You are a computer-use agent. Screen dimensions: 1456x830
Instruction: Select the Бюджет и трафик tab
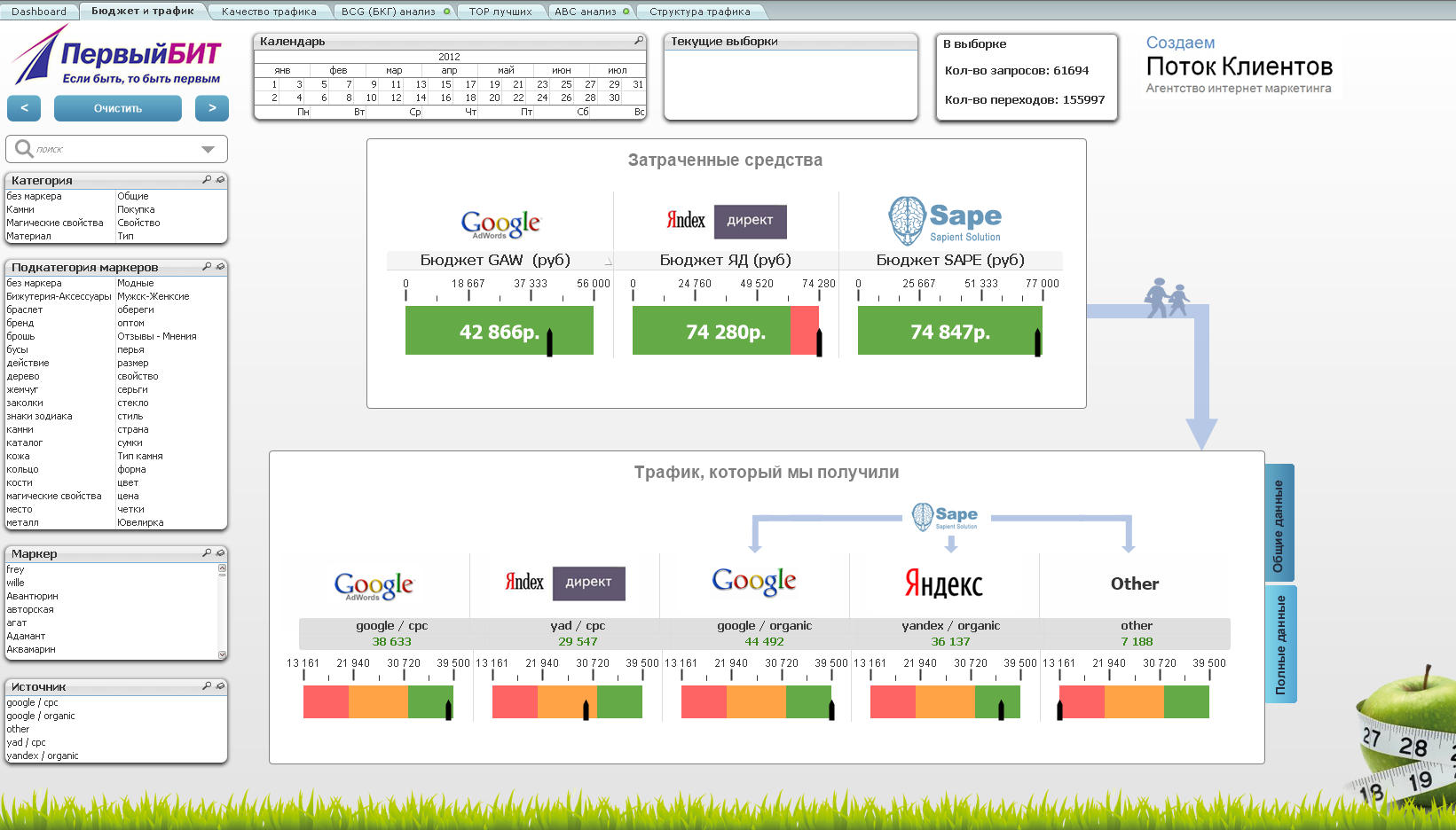[x=143, y=11]
